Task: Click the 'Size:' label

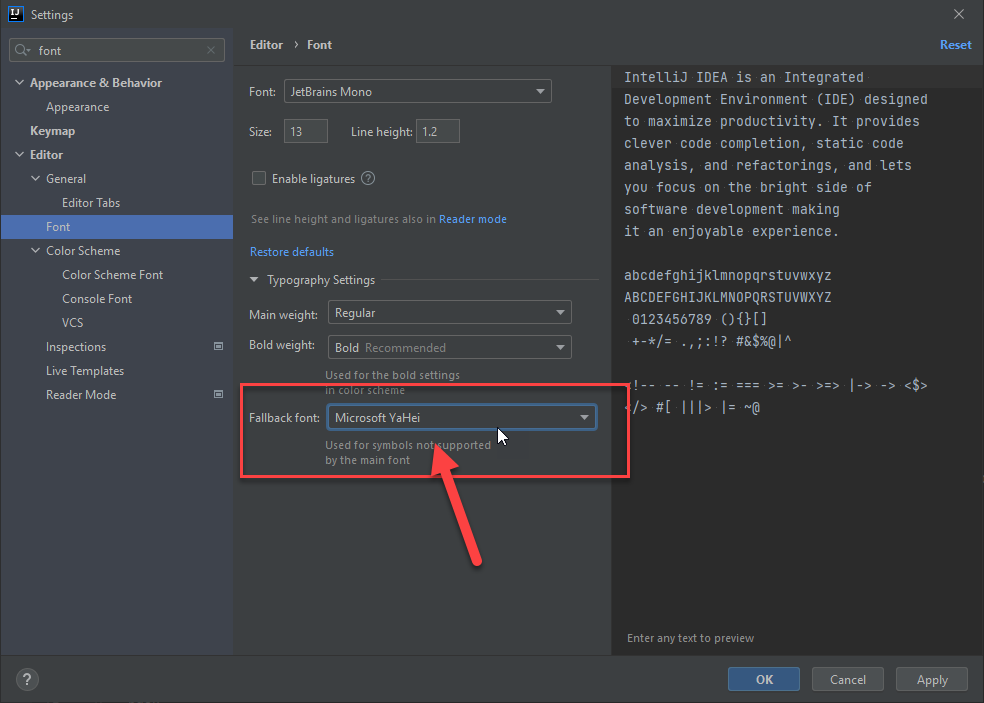Action: 260,132
